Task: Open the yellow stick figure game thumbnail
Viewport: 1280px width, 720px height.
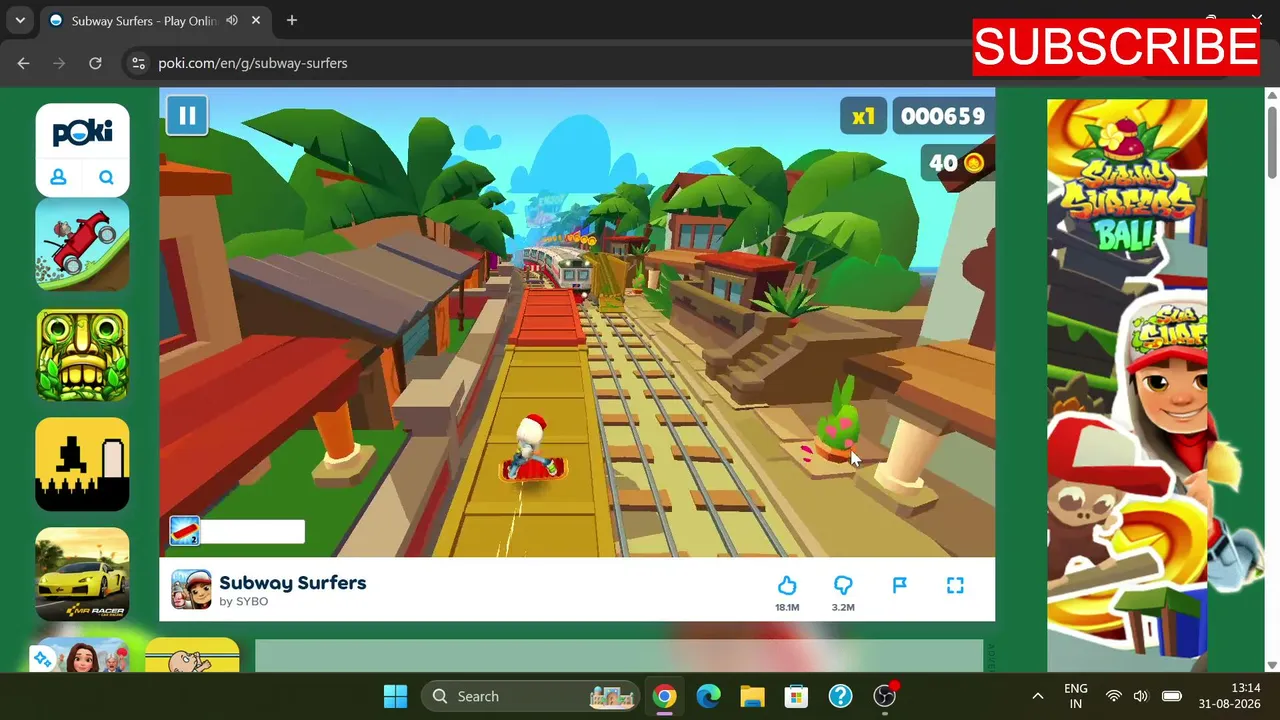Action: [x=82, y=465]
